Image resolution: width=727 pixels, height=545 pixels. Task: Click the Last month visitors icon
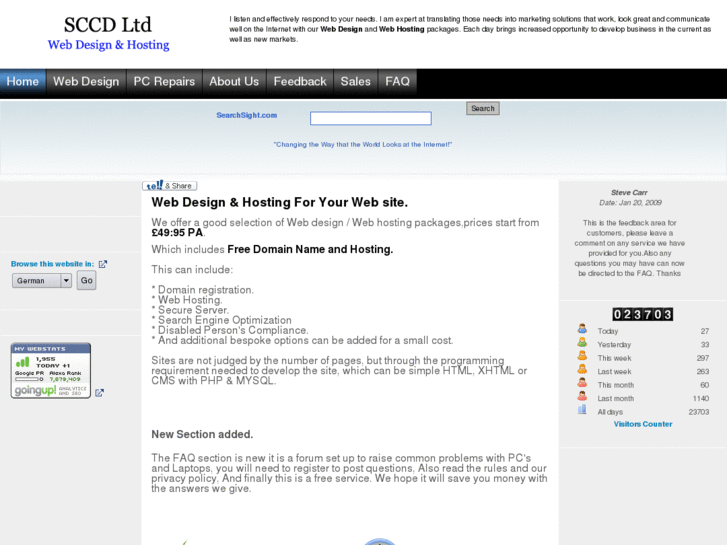click(x=582, y=397)
